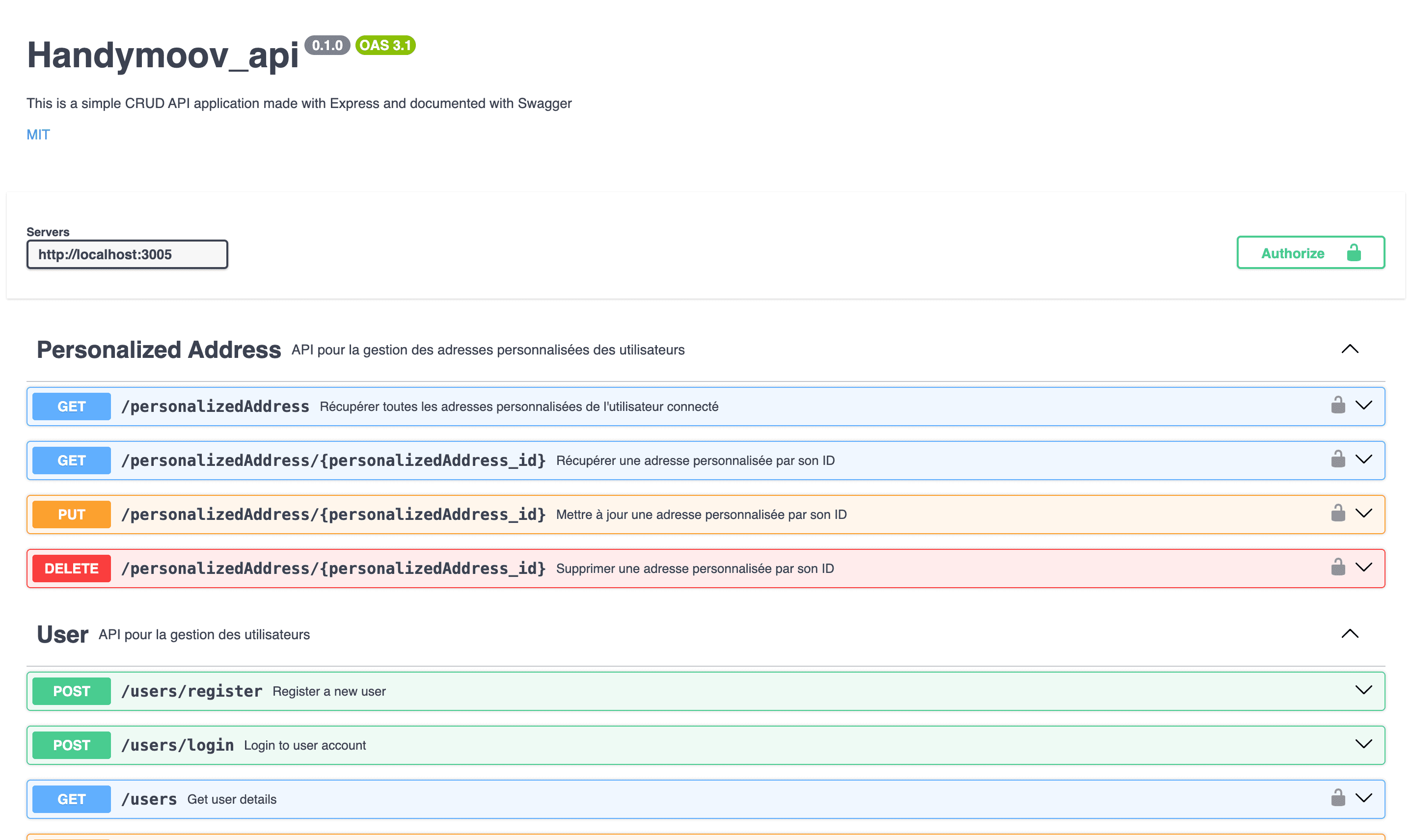Image resolution: width=1412 pixels, height=840 pixels.
Task: Click the Handymoov_api title
Action: coord(163,55)
